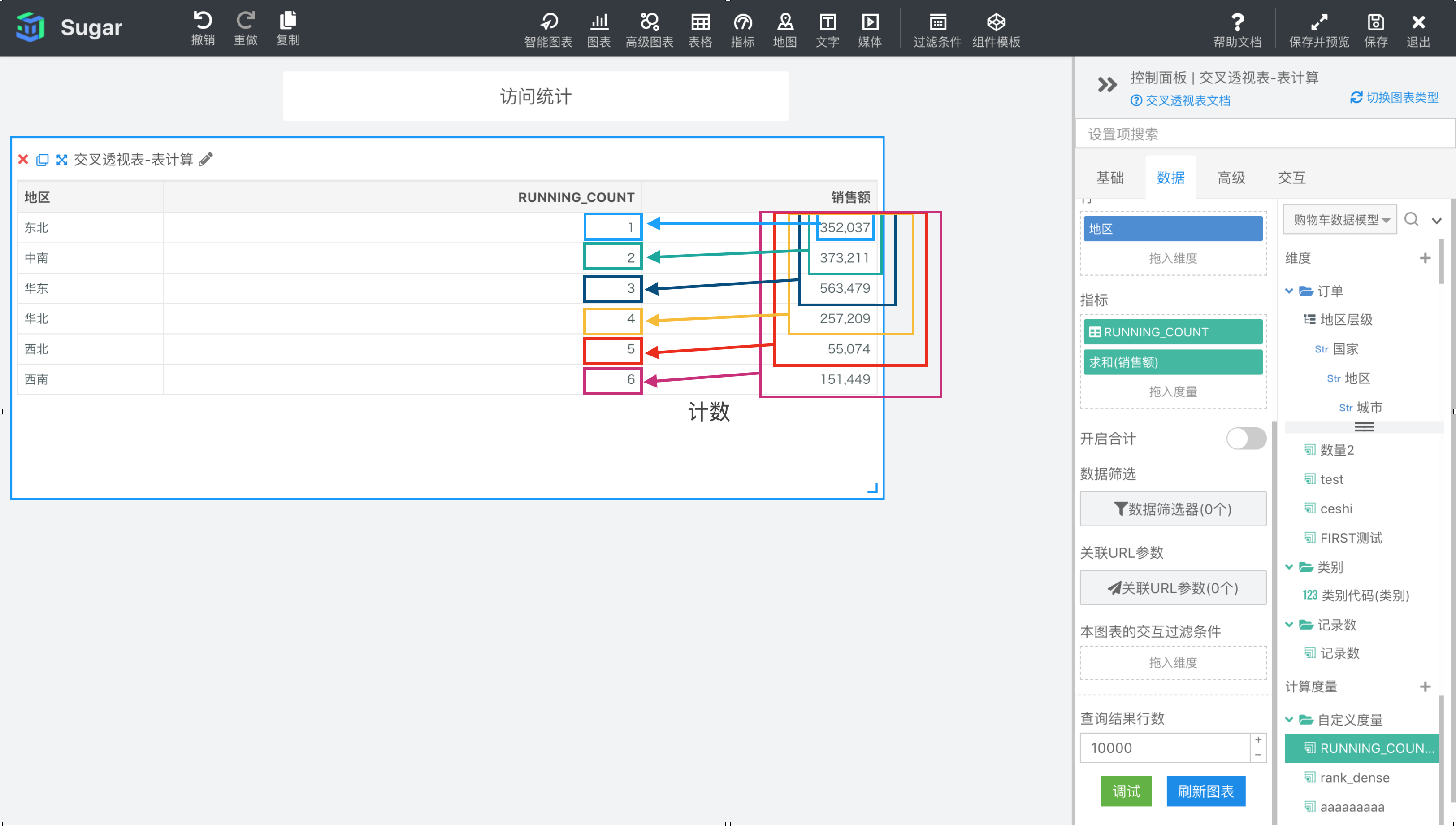Select the 地区 dimension chip
Viewport: 1456px width, 826px height.
click(1173, 229)
